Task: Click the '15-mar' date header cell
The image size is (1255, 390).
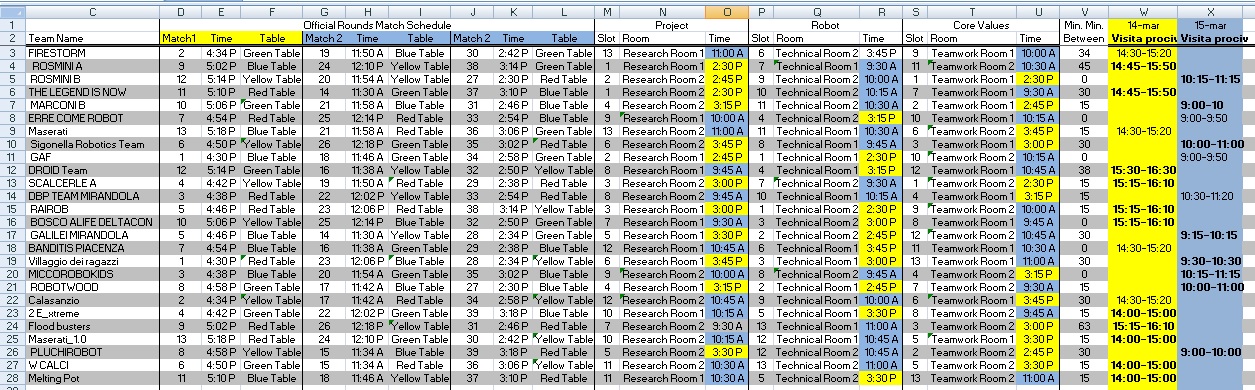Action: coord(1215,24)
